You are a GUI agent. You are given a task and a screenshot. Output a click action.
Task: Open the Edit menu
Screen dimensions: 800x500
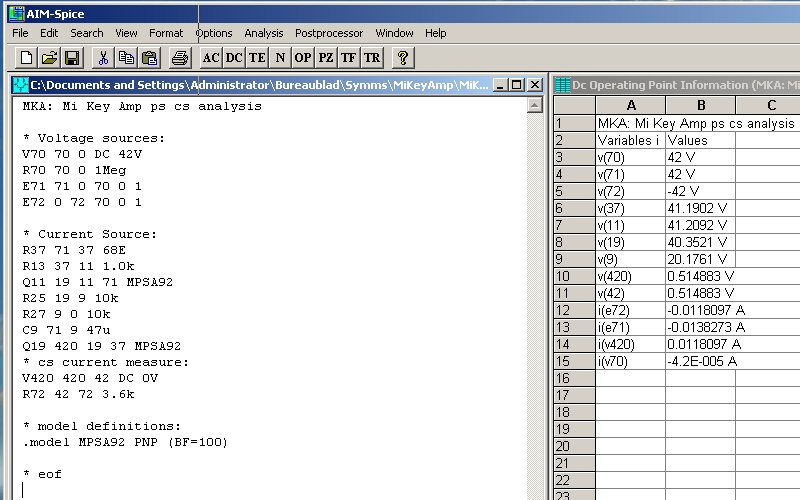49,33
